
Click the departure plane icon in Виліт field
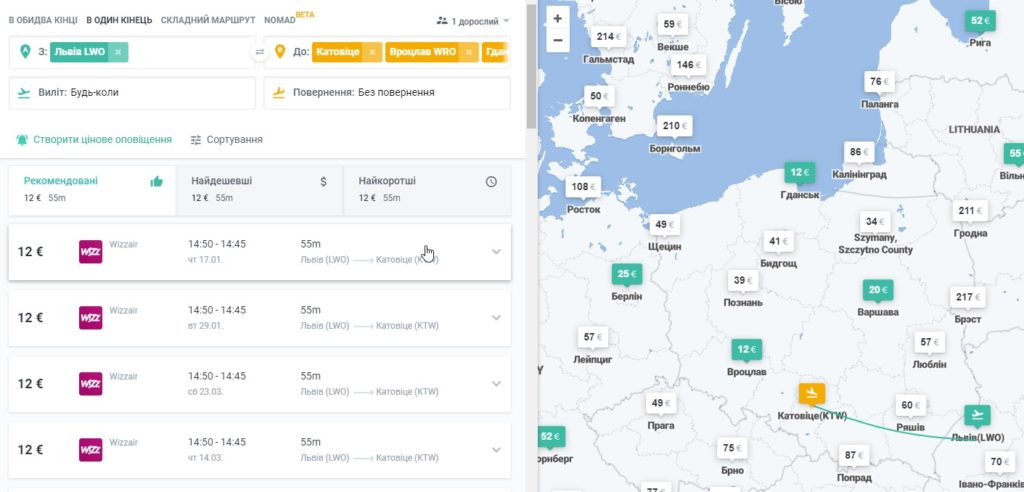(x=24, y=93)
